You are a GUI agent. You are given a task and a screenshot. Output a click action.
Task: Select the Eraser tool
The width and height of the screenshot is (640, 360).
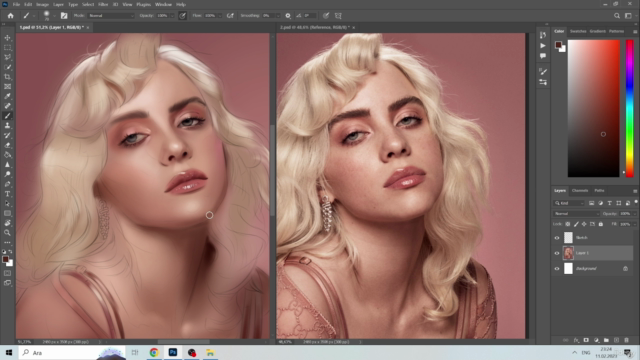[7, 145]
